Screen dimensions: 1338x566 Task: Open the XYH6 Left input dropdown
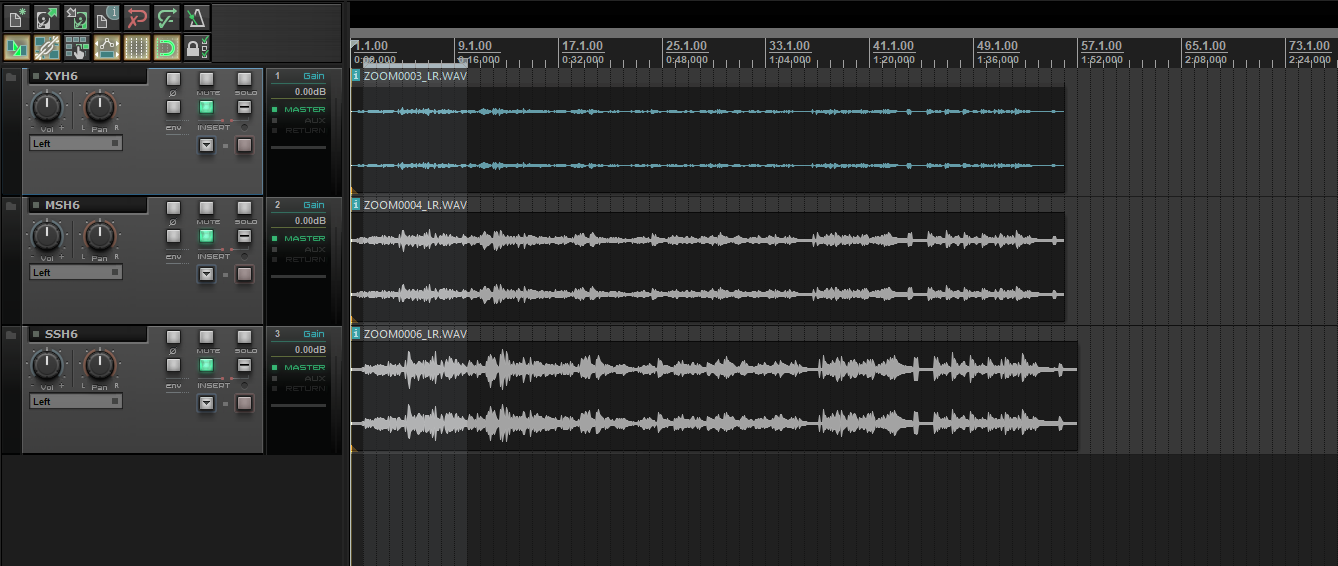pyautogui.click(x=76, y=144)
